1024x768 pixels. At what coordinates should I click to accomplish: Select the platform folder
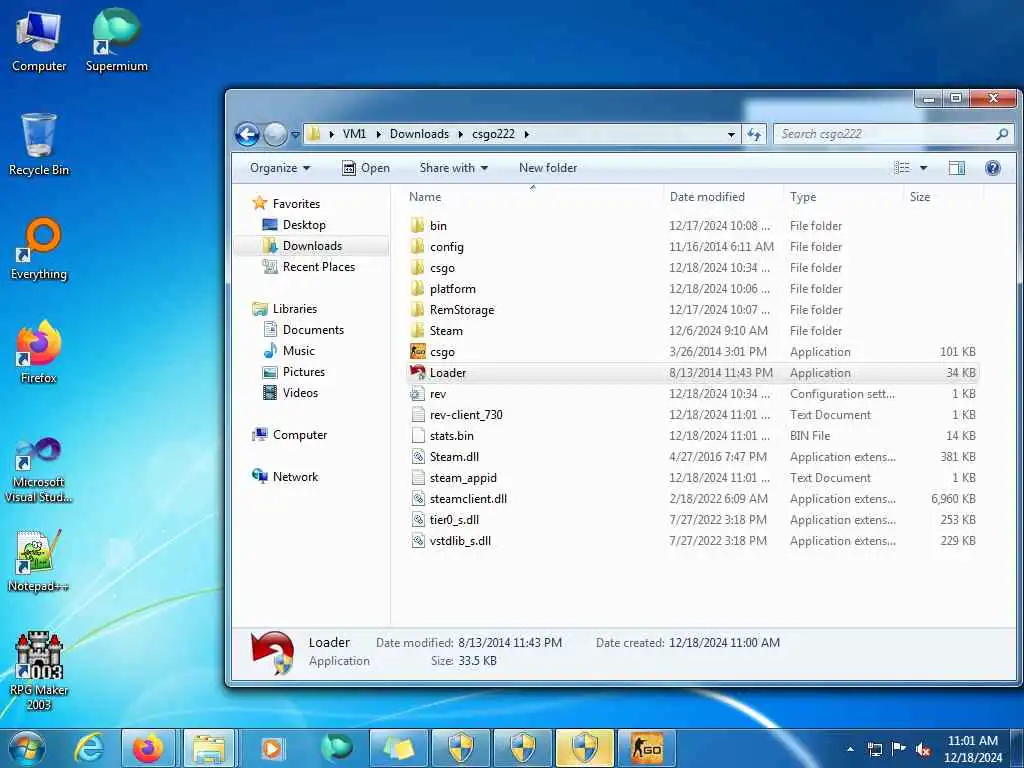click(x=453, y=289)
